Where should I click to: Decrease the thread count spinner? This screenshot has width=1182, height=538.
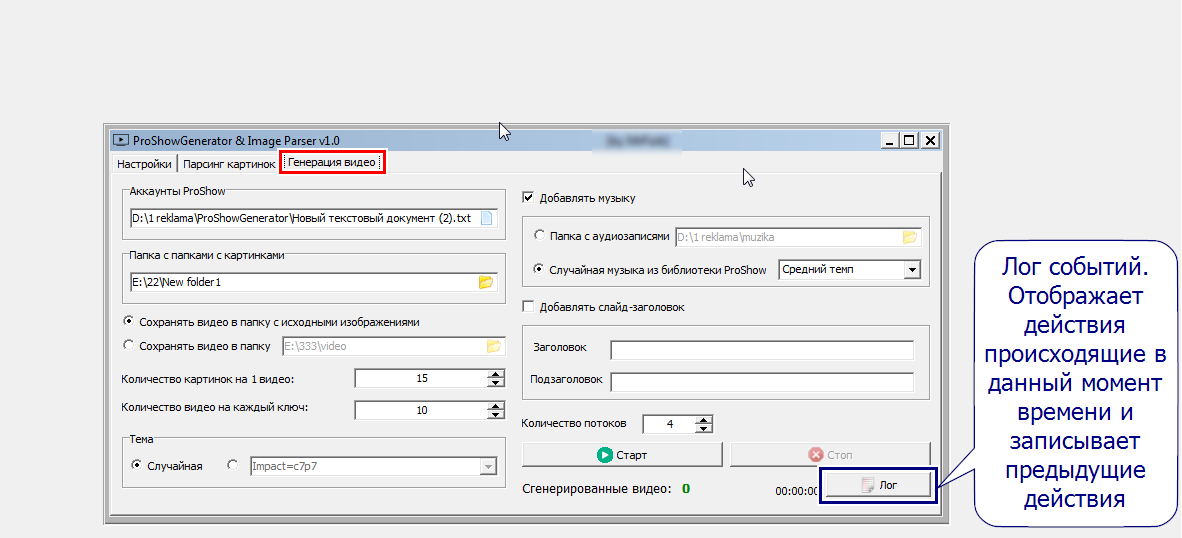[x=703, y=429]
